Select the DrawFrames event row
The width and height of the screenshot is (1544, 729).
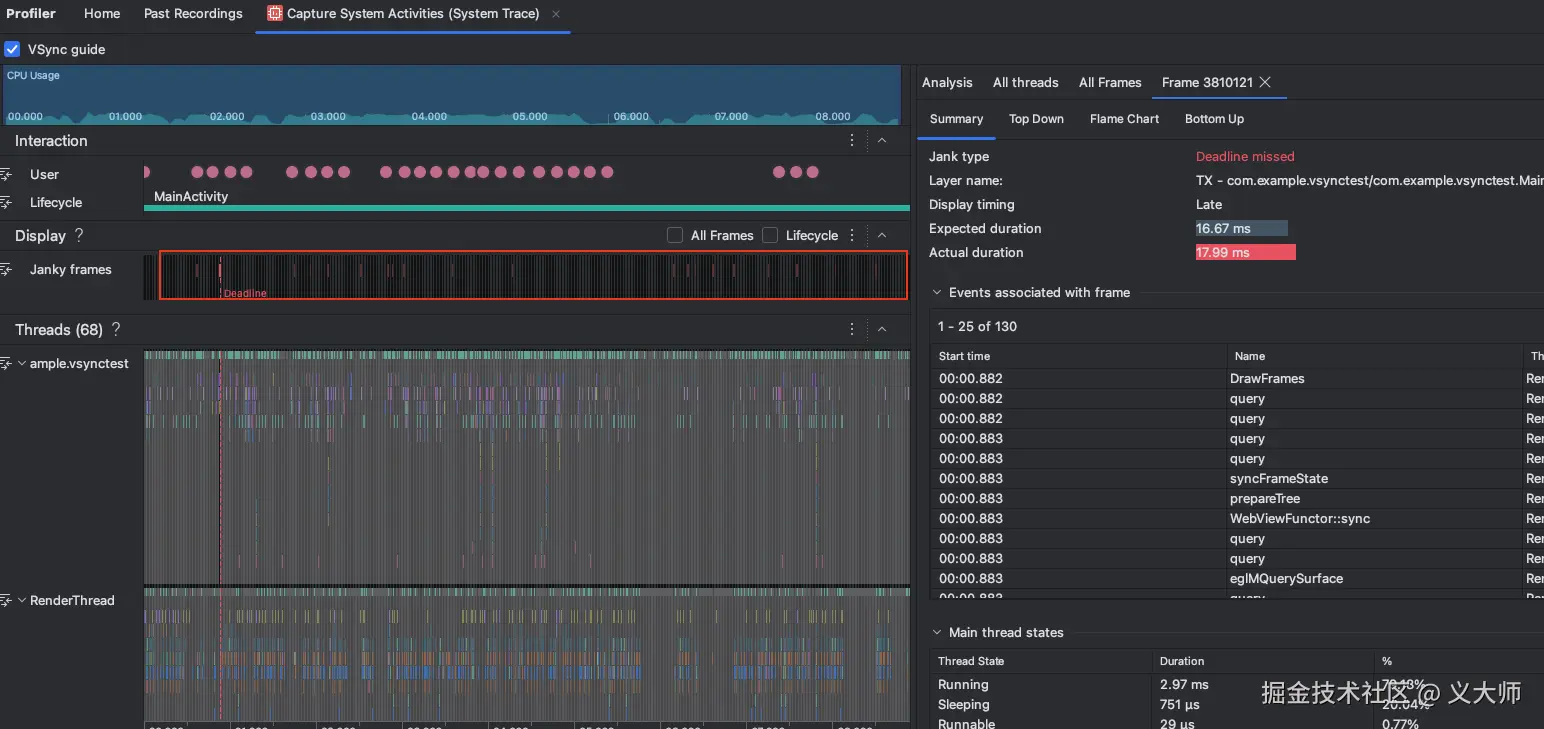click(1267, 379)
